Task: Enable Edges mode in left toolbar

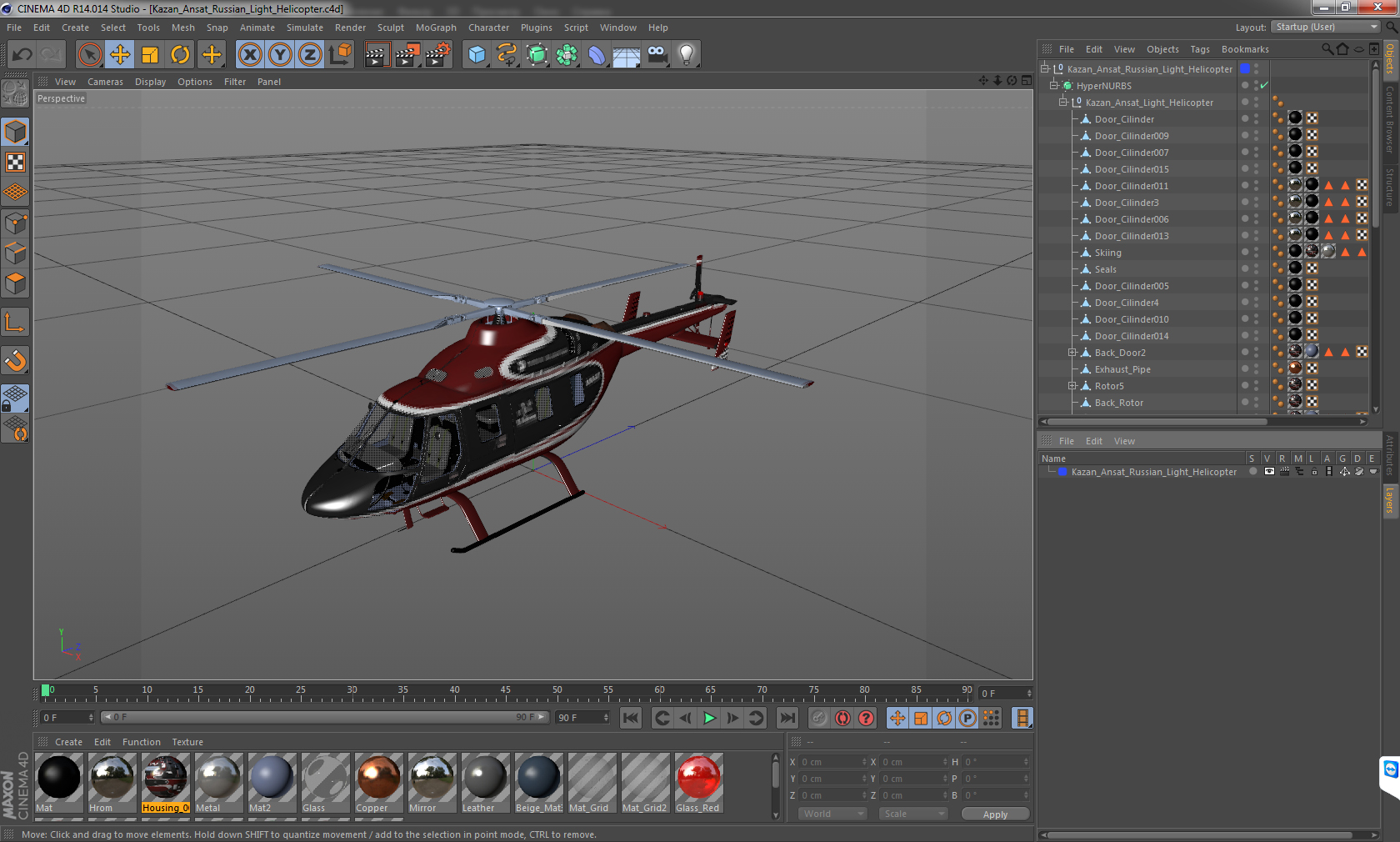Action: (16, 253)
